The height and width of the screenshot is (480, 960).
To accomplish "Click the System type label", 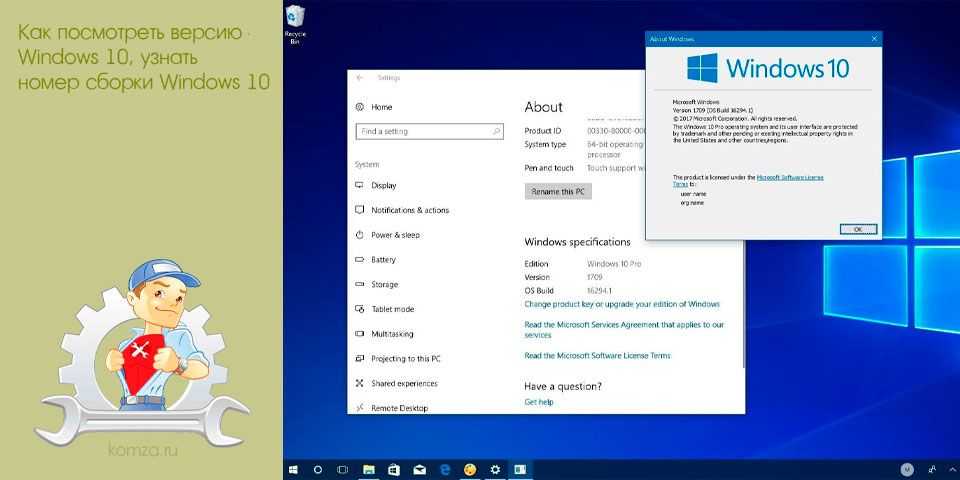I will coord(545,144).
